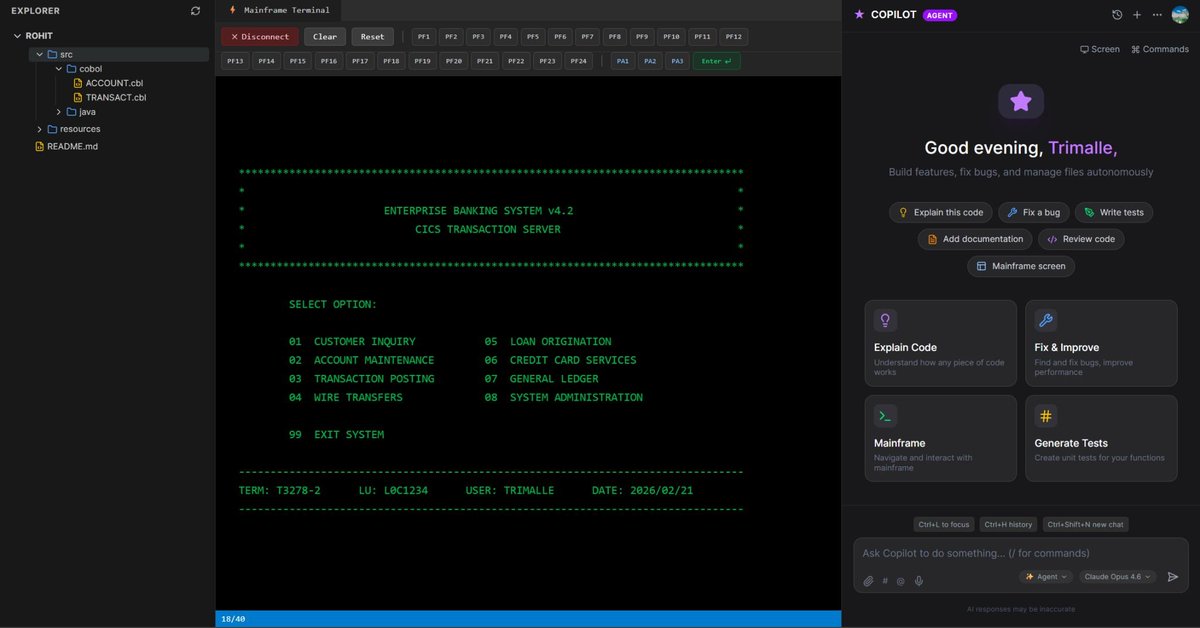Send the Copilot message
This screenshot has height=628, width=1200.
(1173, 577)
